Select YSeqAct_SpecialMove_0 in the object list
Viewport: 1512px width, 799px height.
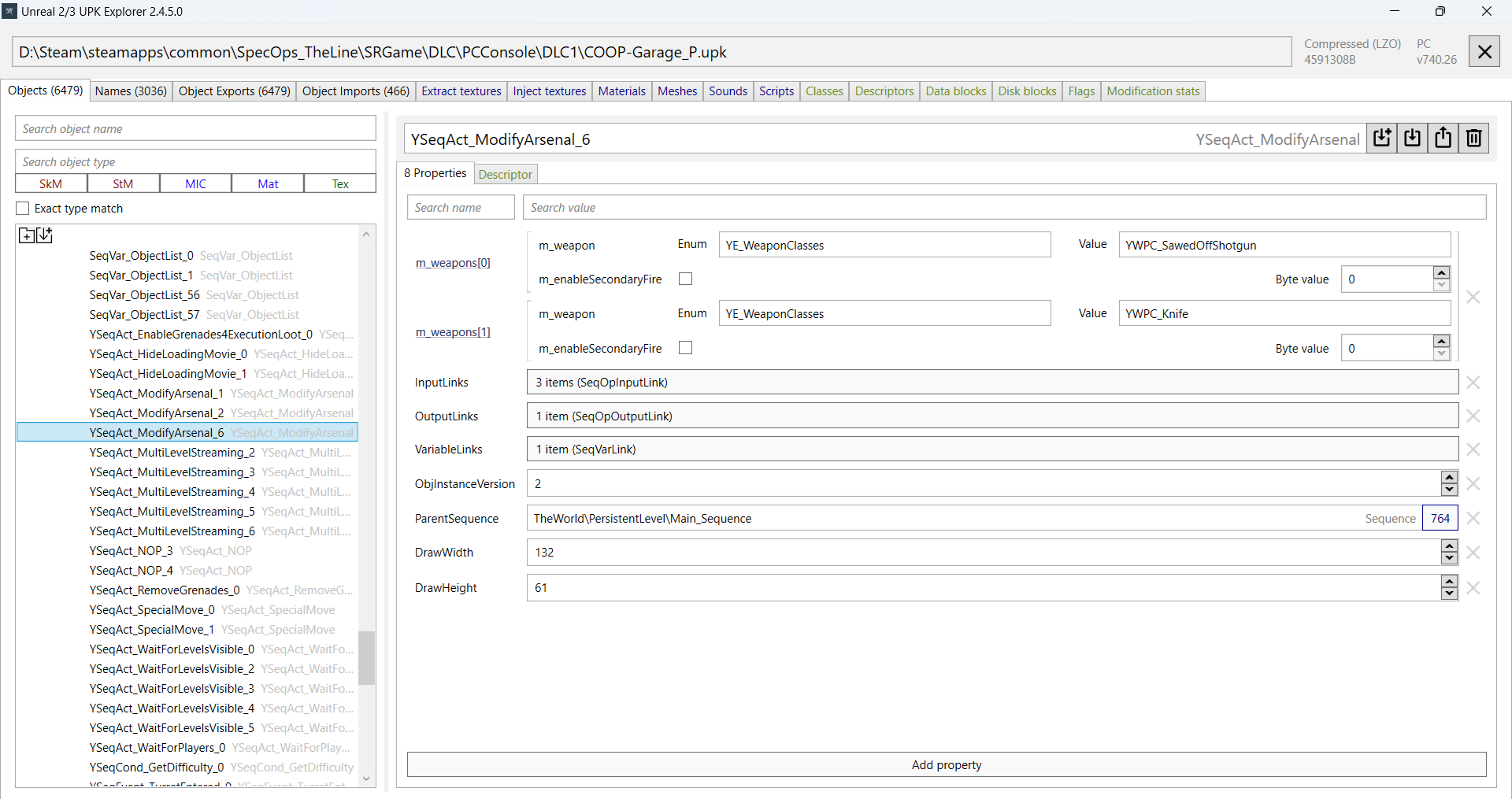point(152,610)
